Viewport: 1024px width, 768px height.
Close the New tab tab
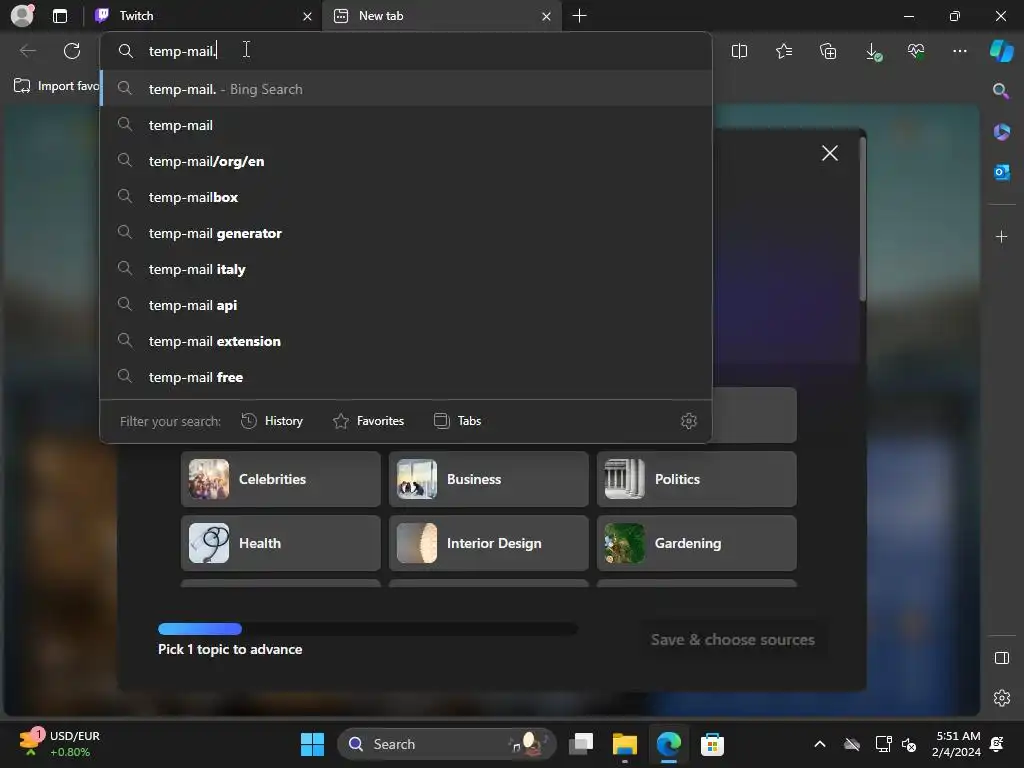click(546, 16)
